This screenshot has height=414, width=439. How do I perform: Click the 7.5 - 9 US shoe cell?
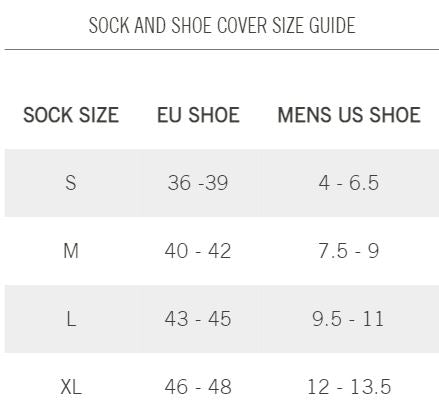pyautogui.click(x=349, y=251)
